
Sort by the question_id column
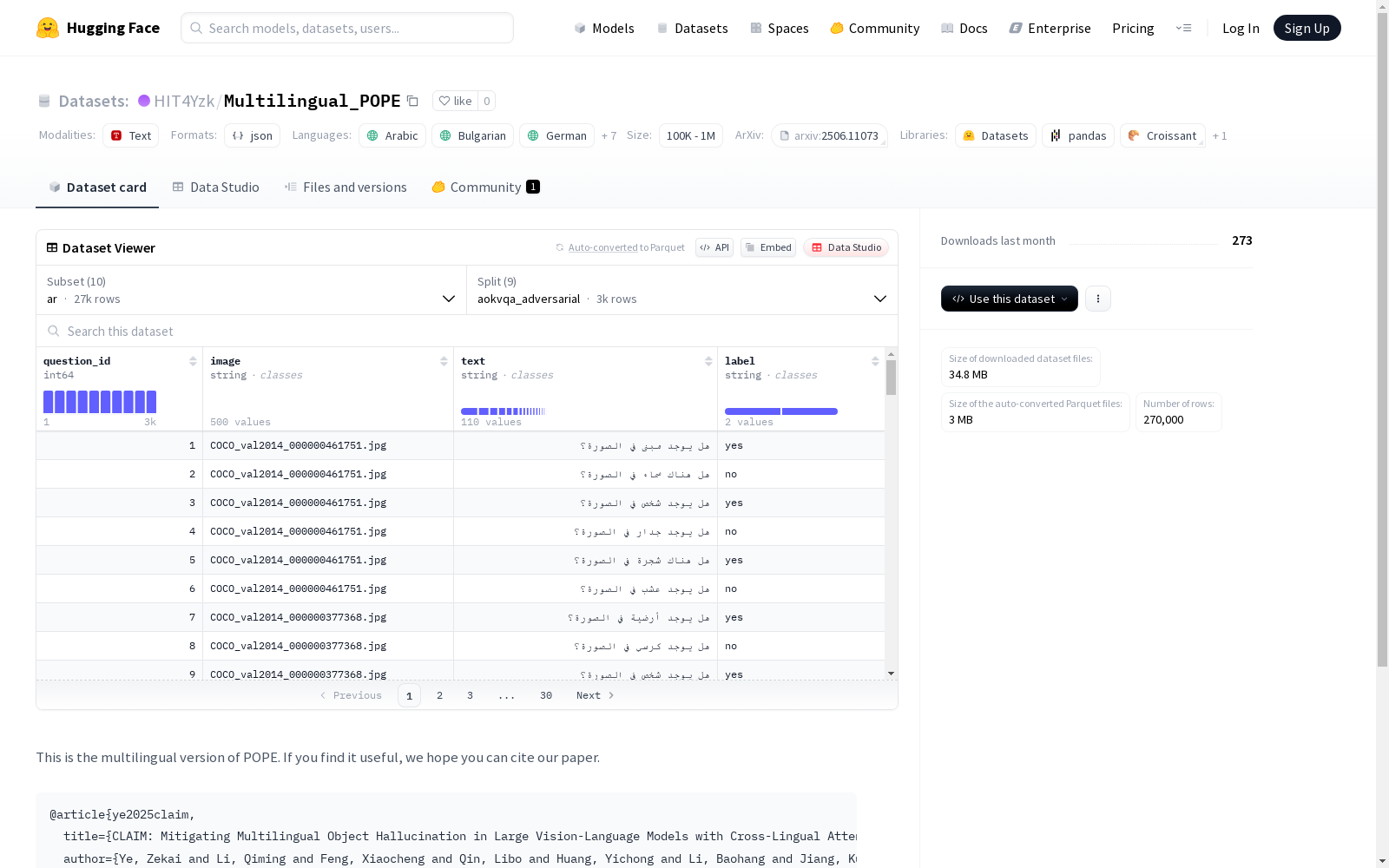(193, 361)
